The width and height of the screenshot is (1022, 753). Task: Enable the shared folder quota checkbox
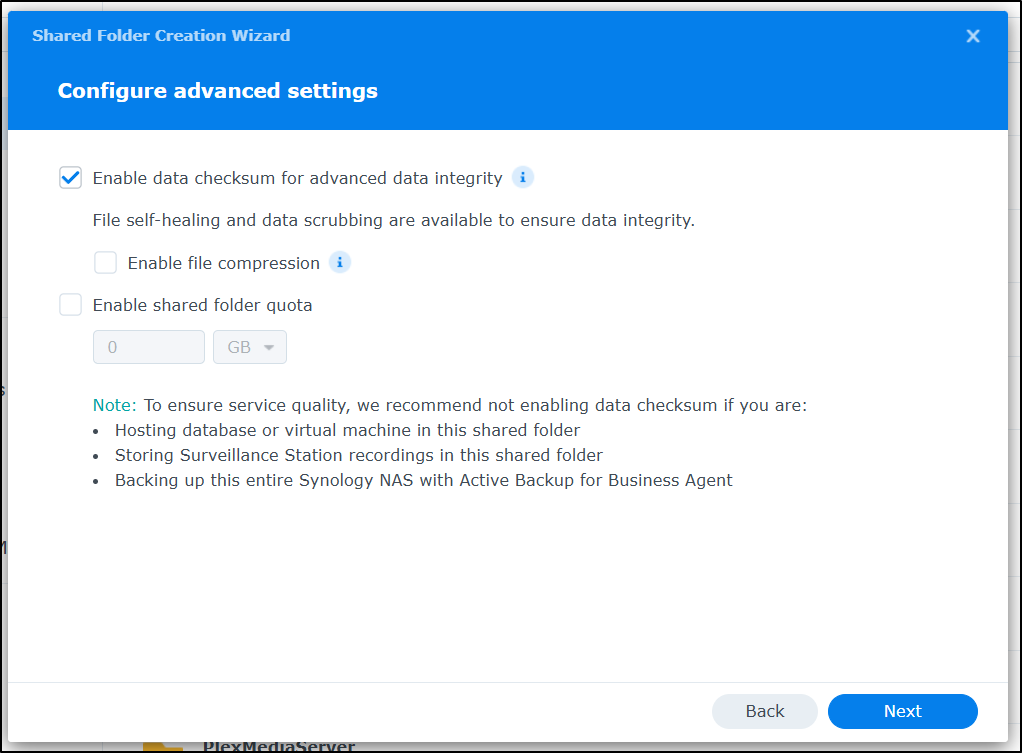pos(70,304)
